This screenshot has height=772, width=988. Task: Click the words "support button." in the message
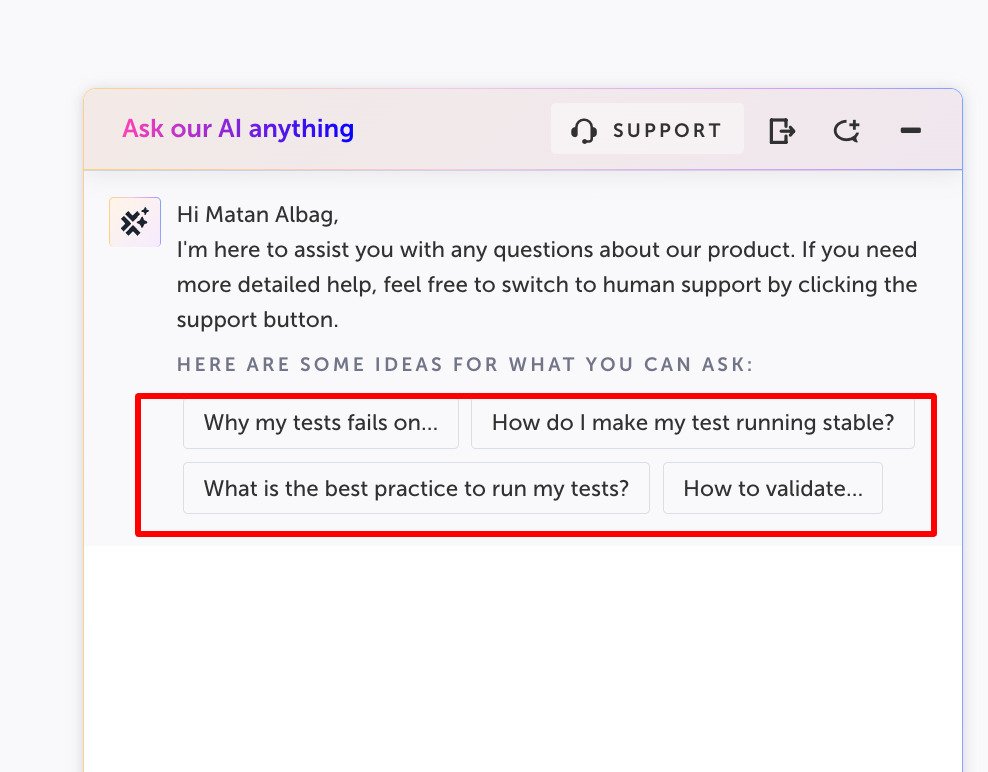point(257,320)
